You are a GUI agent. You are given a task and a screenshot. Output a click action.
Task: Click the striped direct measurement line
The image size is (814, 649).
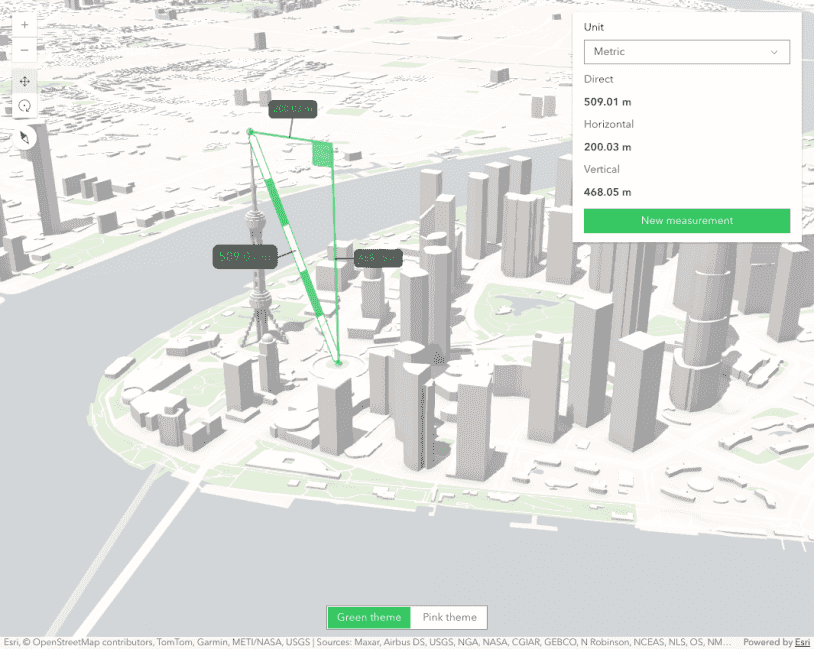pos(295,250)
